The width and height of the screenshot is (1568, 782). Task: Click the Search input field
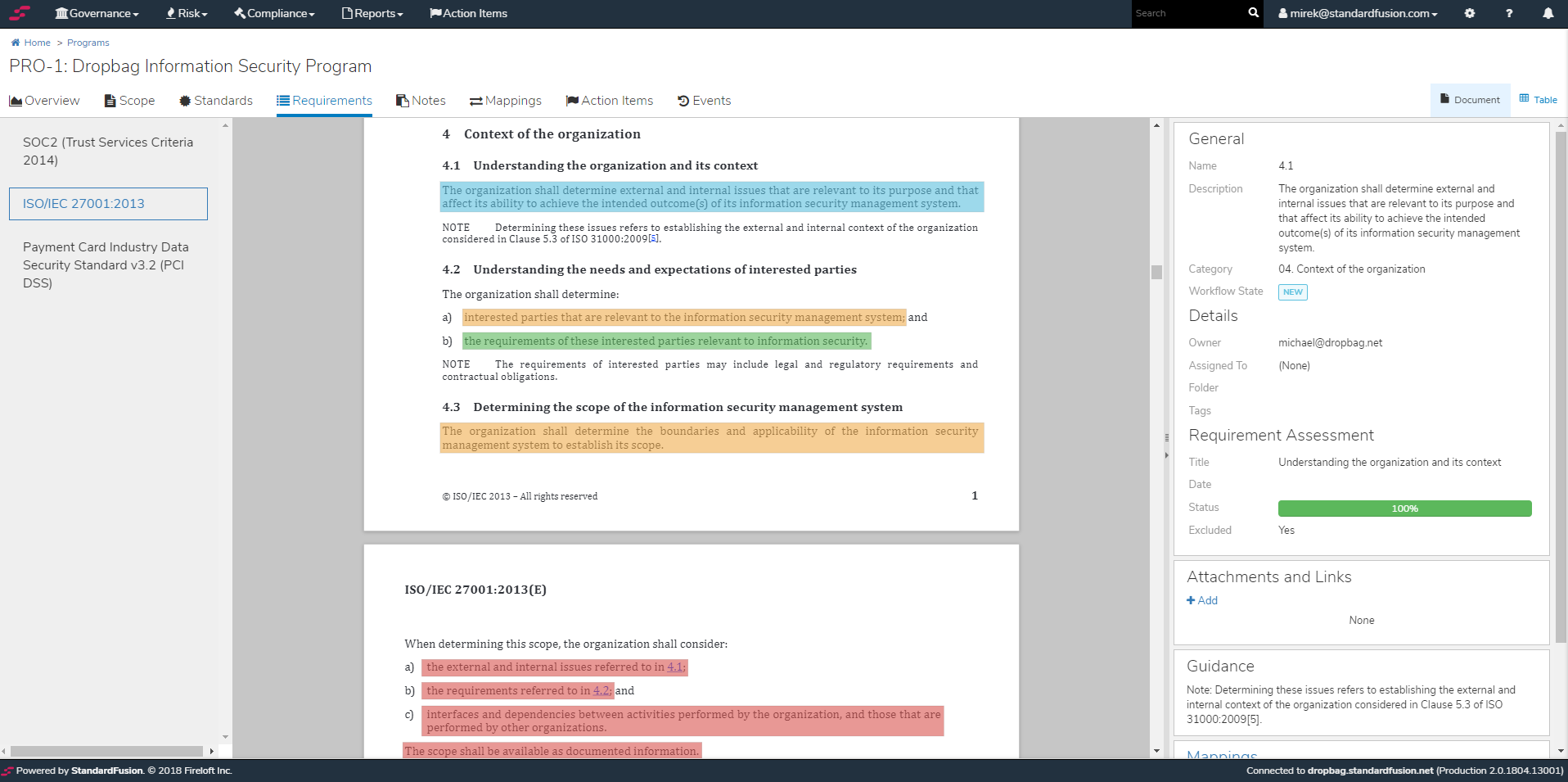pos(1187,13)
